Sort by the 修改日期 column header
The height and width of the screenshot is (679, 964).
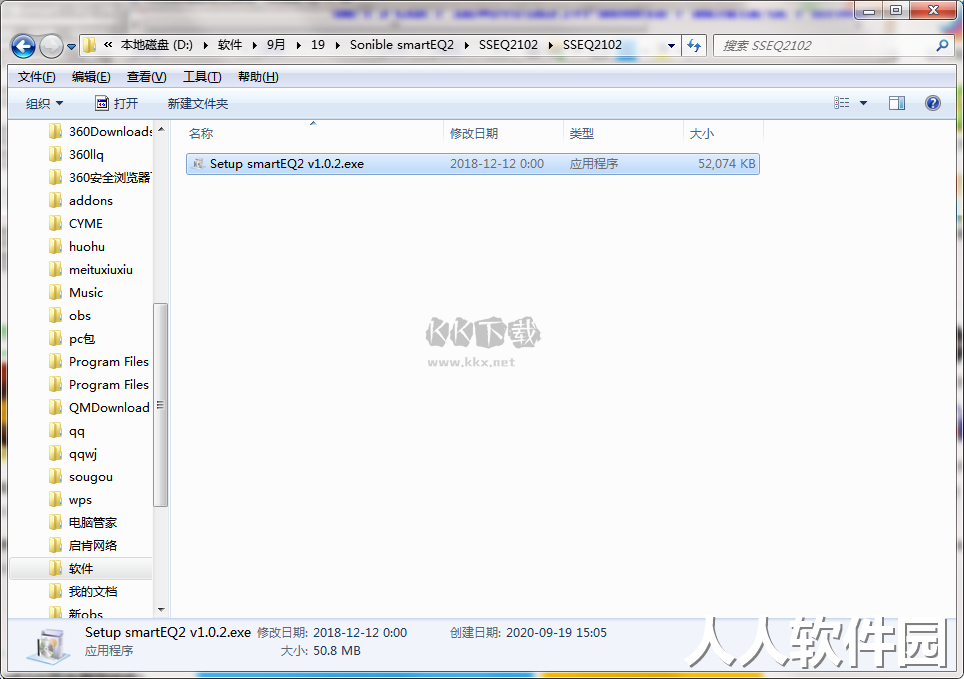tap(473, 133)
